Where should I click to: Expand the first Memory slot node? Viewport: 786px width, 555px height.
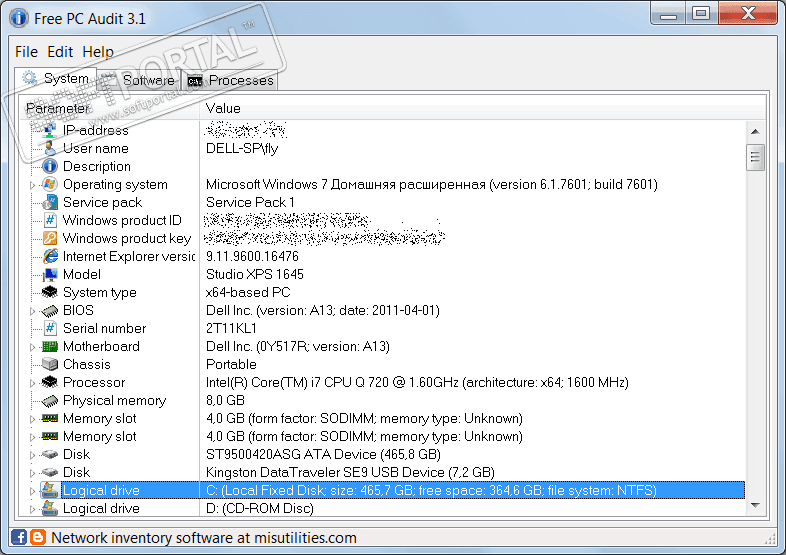click(33, 419)
